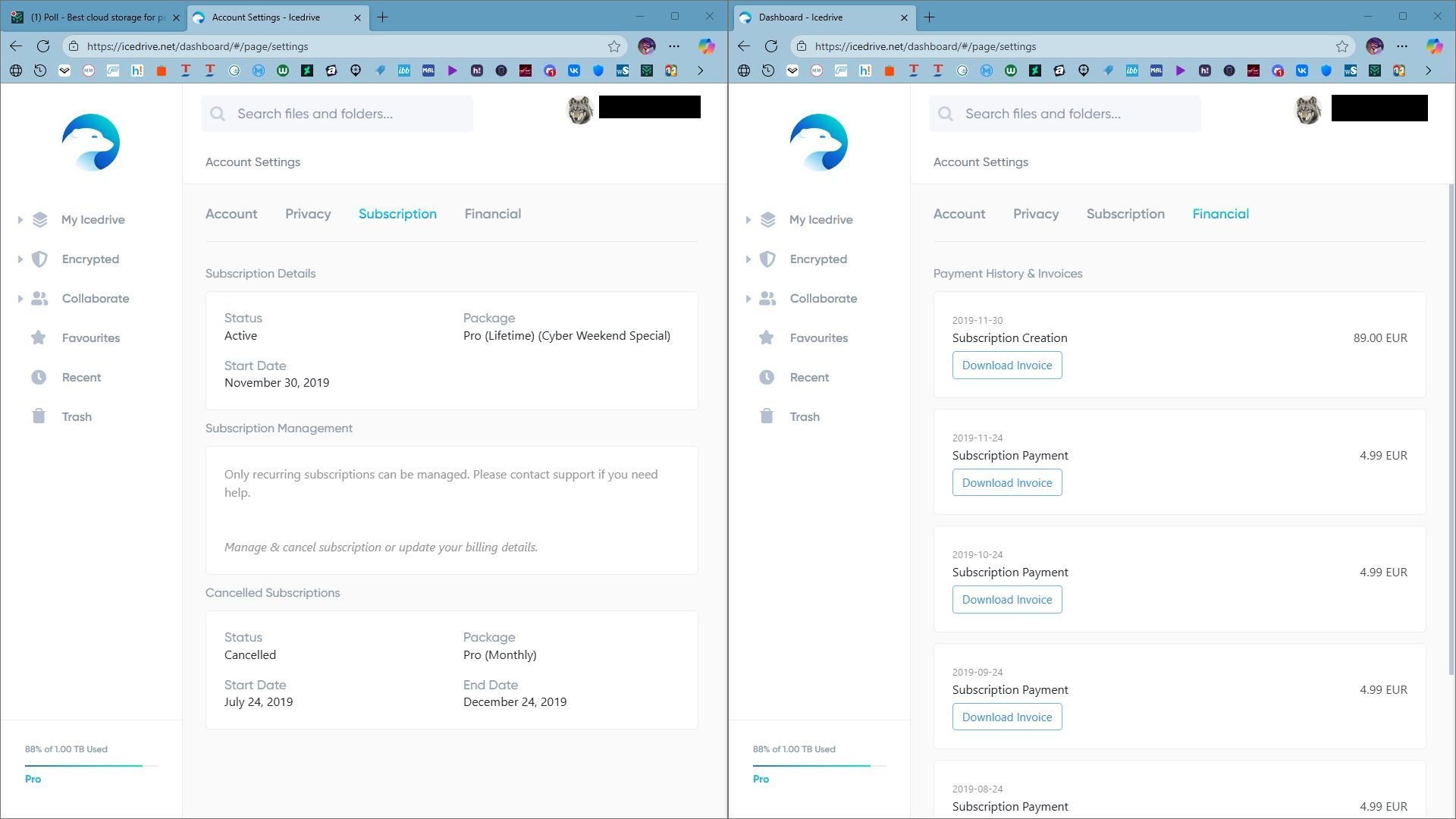Image resolution: width=1456 pixels, height=819 pixels.
Task: Click the Recent clock icon in right window
Action: [767, 377]
